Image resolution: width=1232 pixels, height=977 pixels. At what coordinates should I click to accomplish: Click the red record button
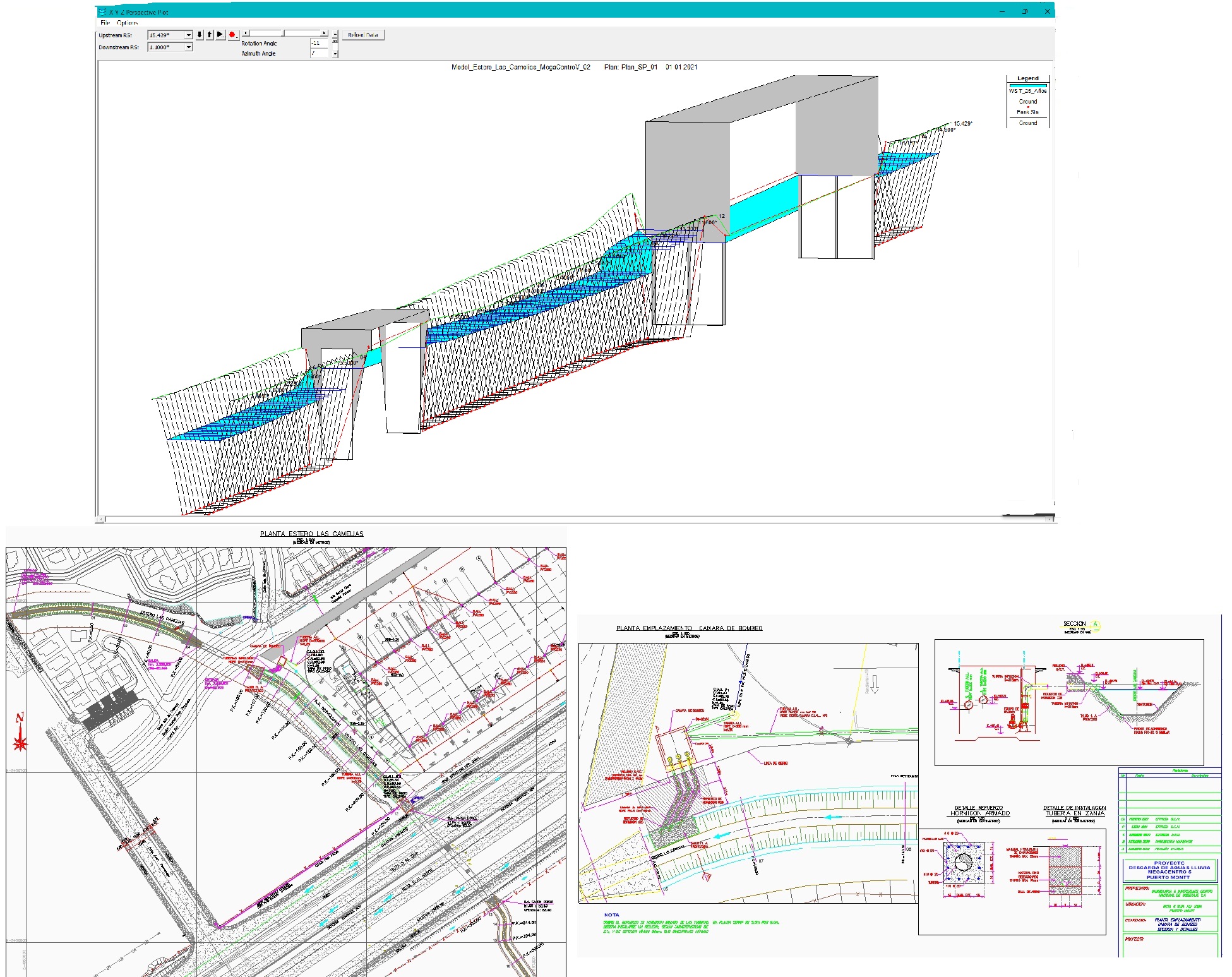tap(232, 35)
